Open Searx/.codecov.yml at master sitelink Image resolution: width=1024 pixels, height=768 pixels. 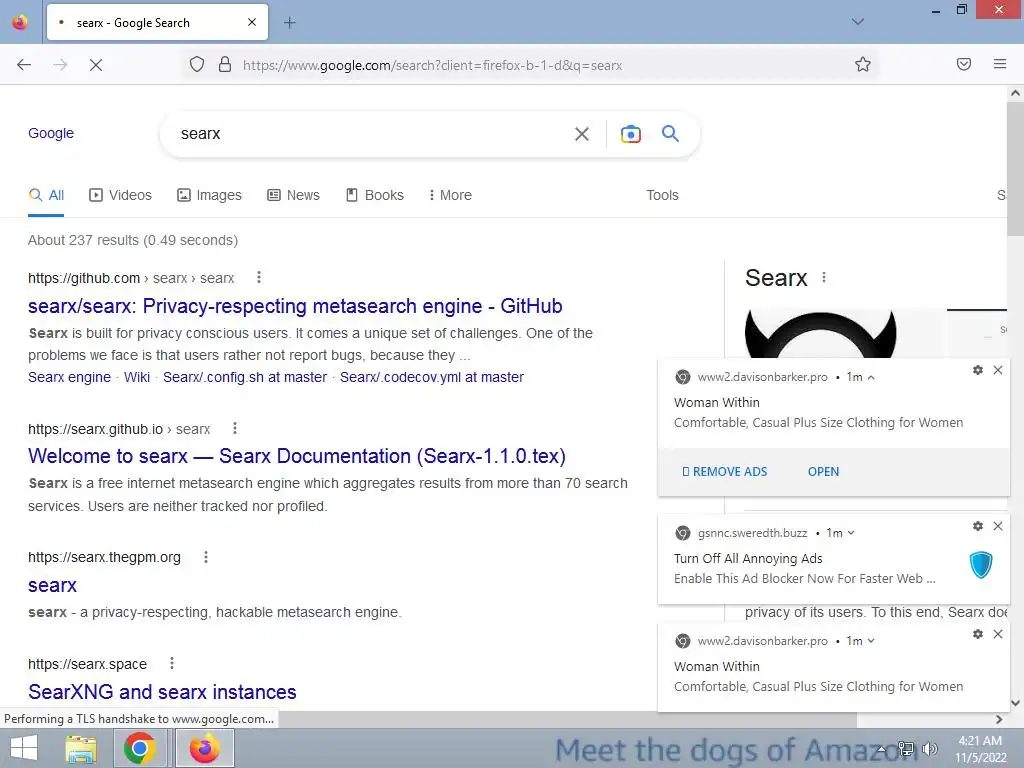tap(432, 377)
